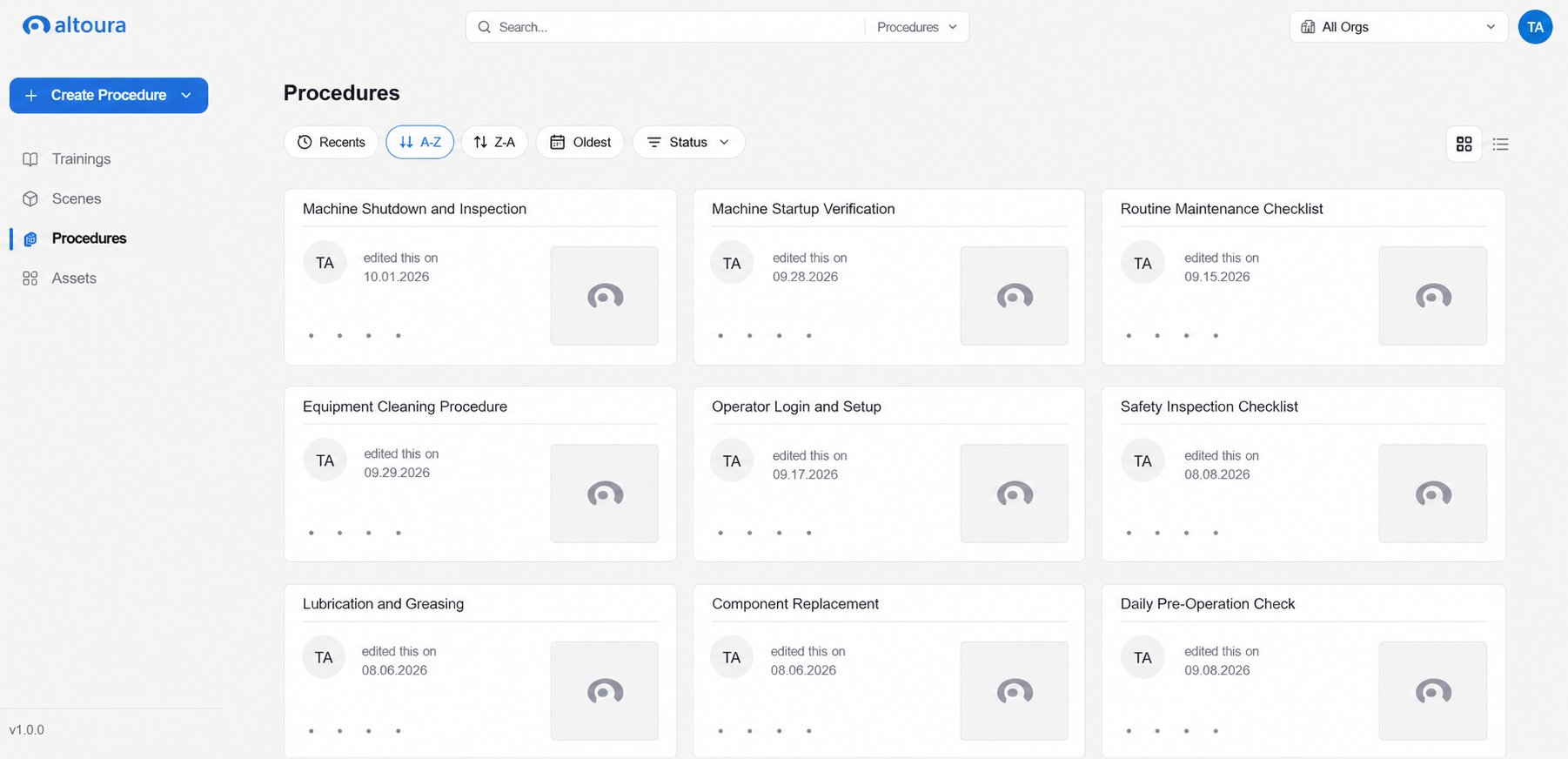This screenshot has width=1568, height=759.
Task: Click TA avatar on Lubrication and Greasing card
Action: click(x=324, y=657)
